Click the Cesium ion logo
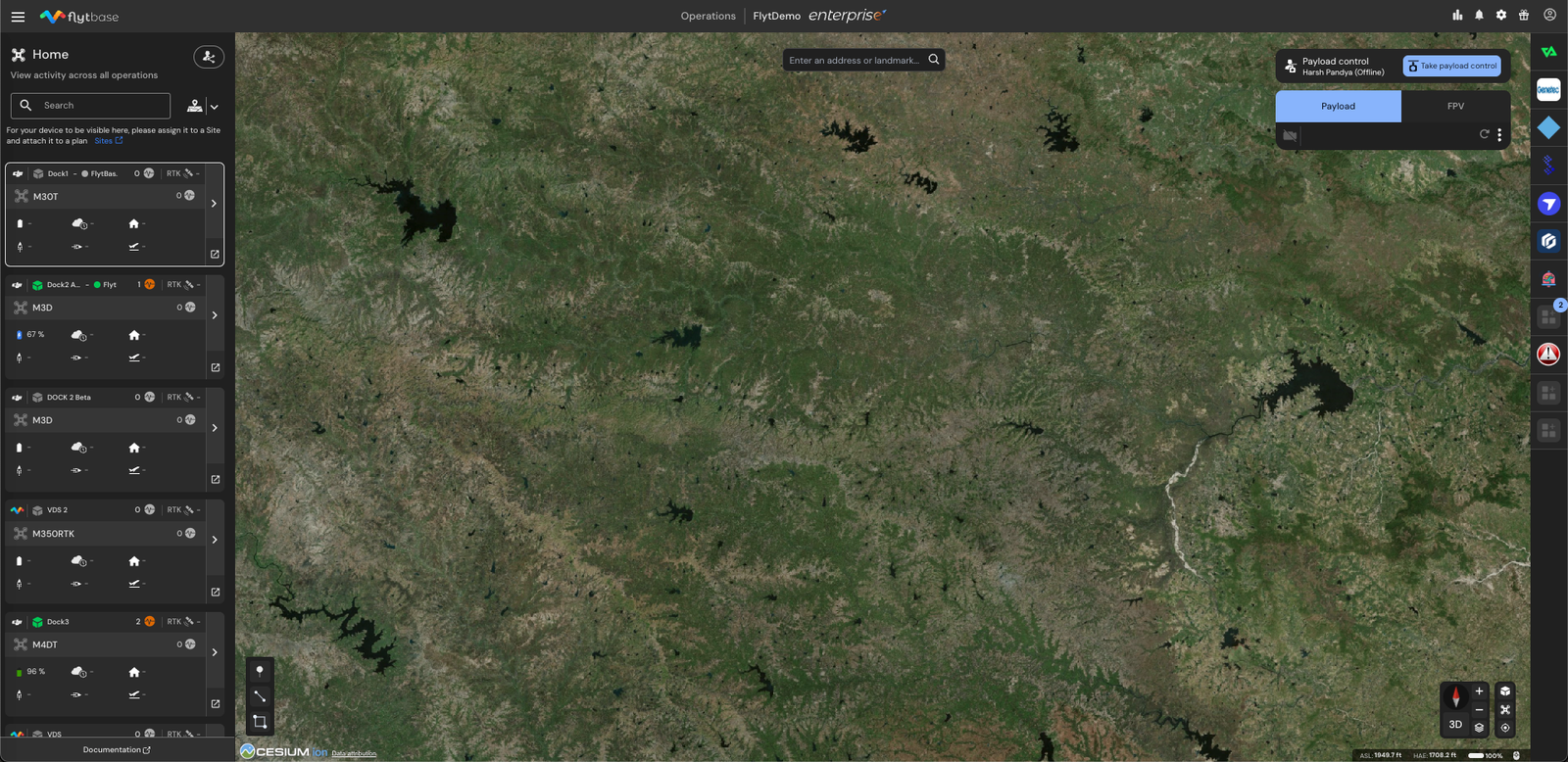 (x=284, y=751)
